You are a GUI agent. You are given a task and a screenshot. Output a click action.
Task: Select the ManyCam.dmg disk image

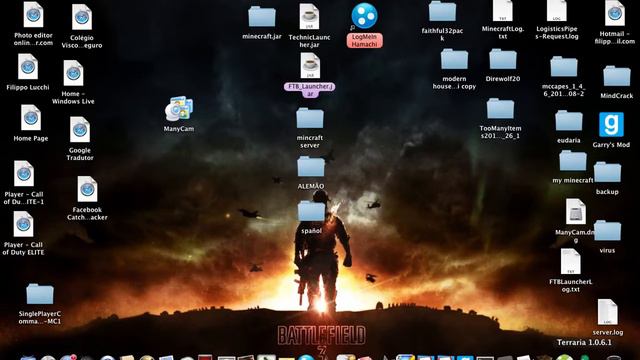click(576, 211)
